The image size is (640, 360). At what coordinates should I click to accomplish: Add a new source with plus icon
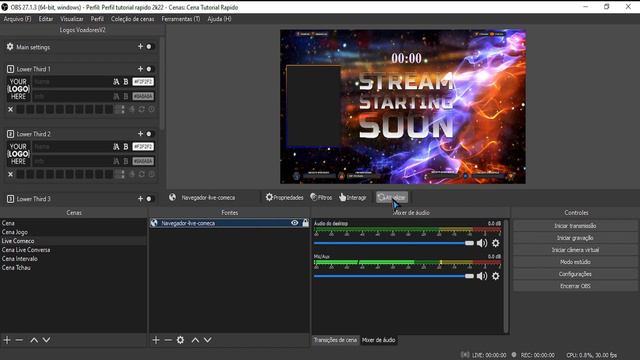156,340
